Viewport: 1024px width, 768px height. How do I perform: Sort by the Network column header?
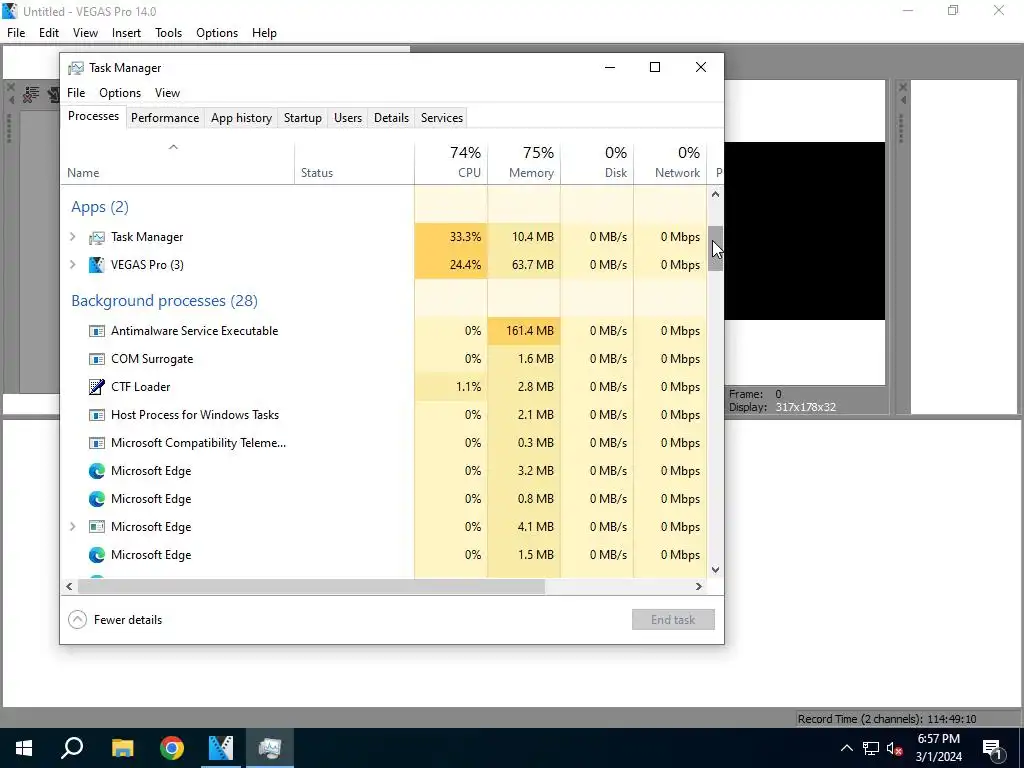[x=670, y=163]
